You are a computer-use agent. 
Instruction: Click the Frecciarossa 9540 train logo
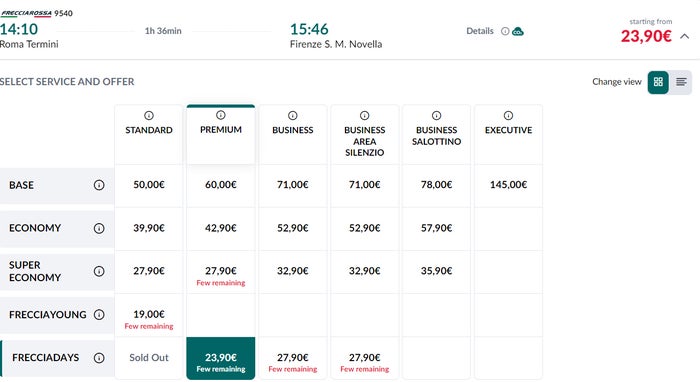coord(26,13)
